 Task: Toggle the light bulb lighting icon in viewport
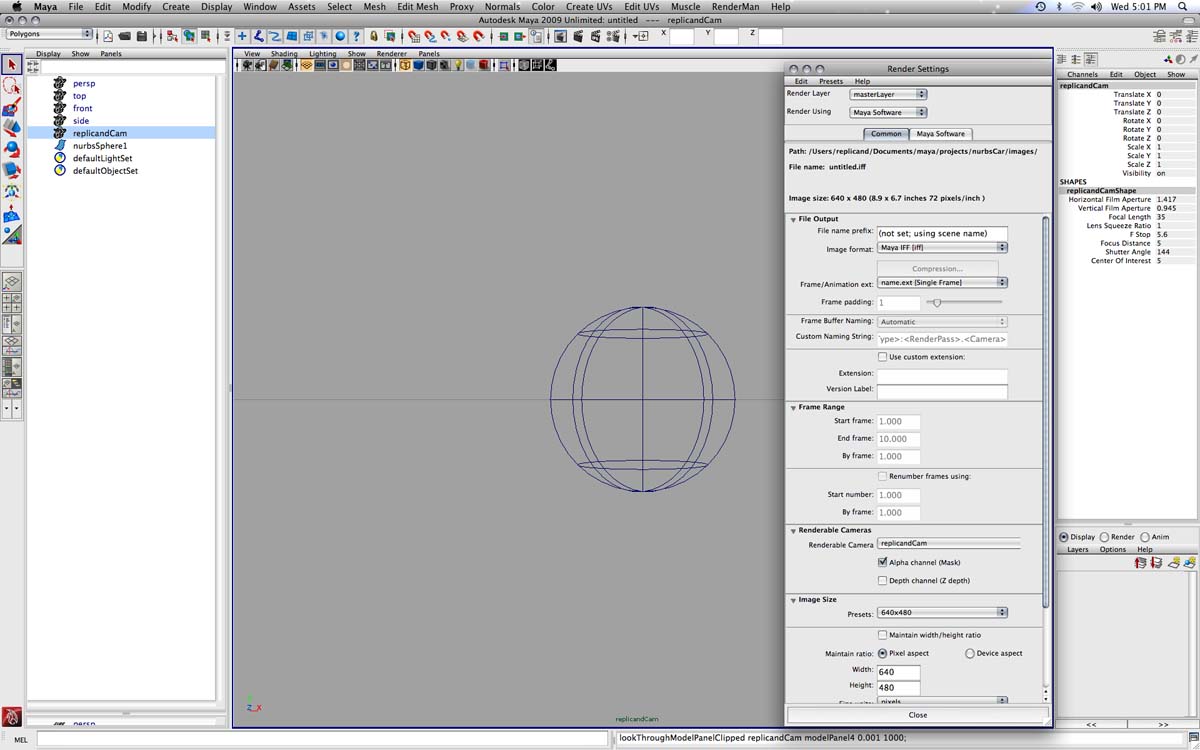tap(458, 66)
